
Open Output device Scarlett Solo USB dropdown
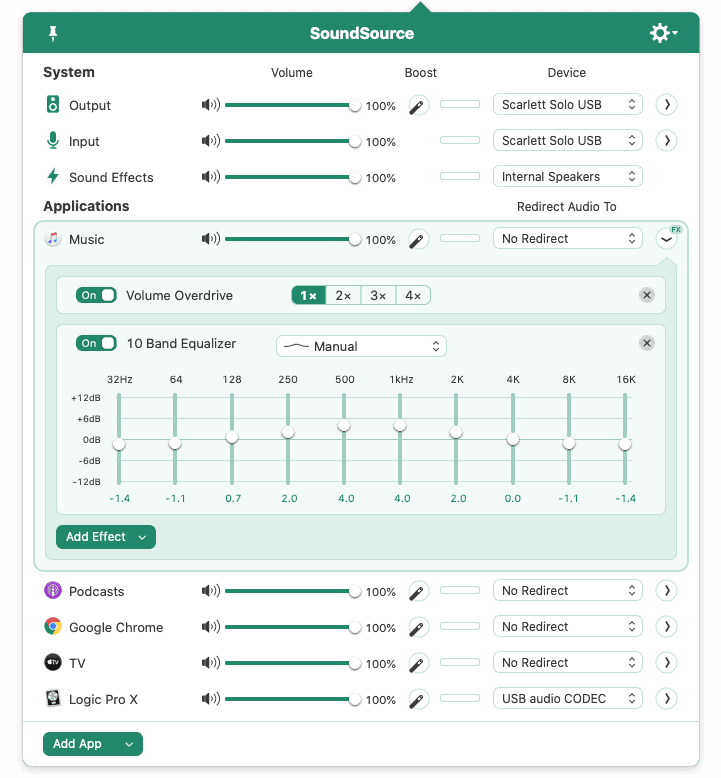[567, 104]
